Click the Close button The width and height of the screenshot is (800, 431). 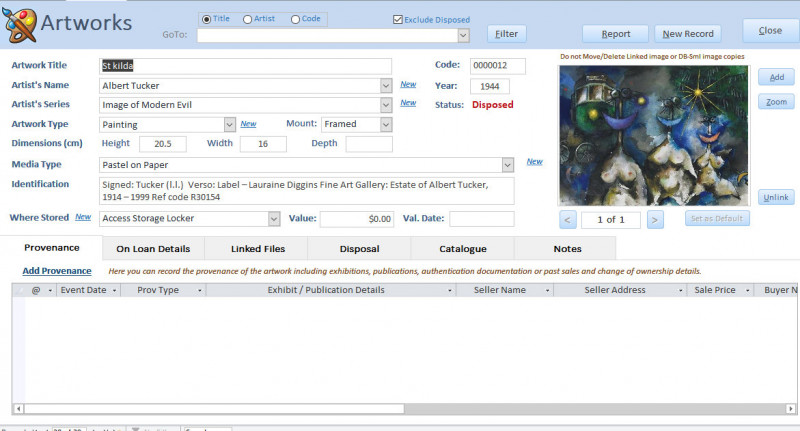pos(770,31)
